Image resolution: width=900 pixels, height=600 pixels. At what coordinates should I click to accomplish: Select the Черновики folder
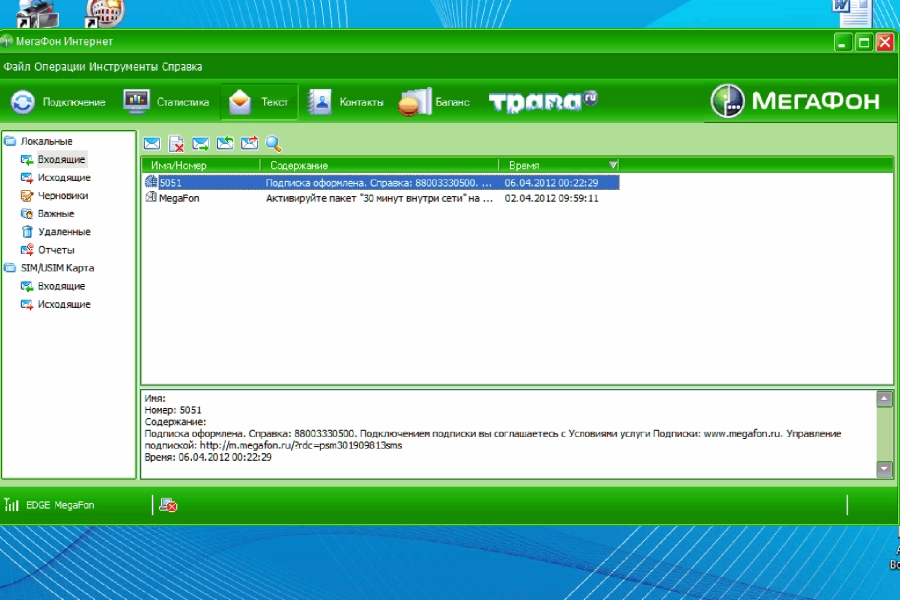pyautogui.click(x=63, y=196)
